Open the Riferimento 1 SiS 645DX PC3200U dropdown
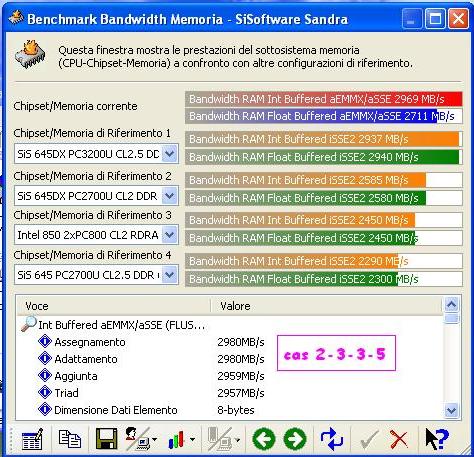The width and height of the screenshot is (474, 457). coord(170,154)
